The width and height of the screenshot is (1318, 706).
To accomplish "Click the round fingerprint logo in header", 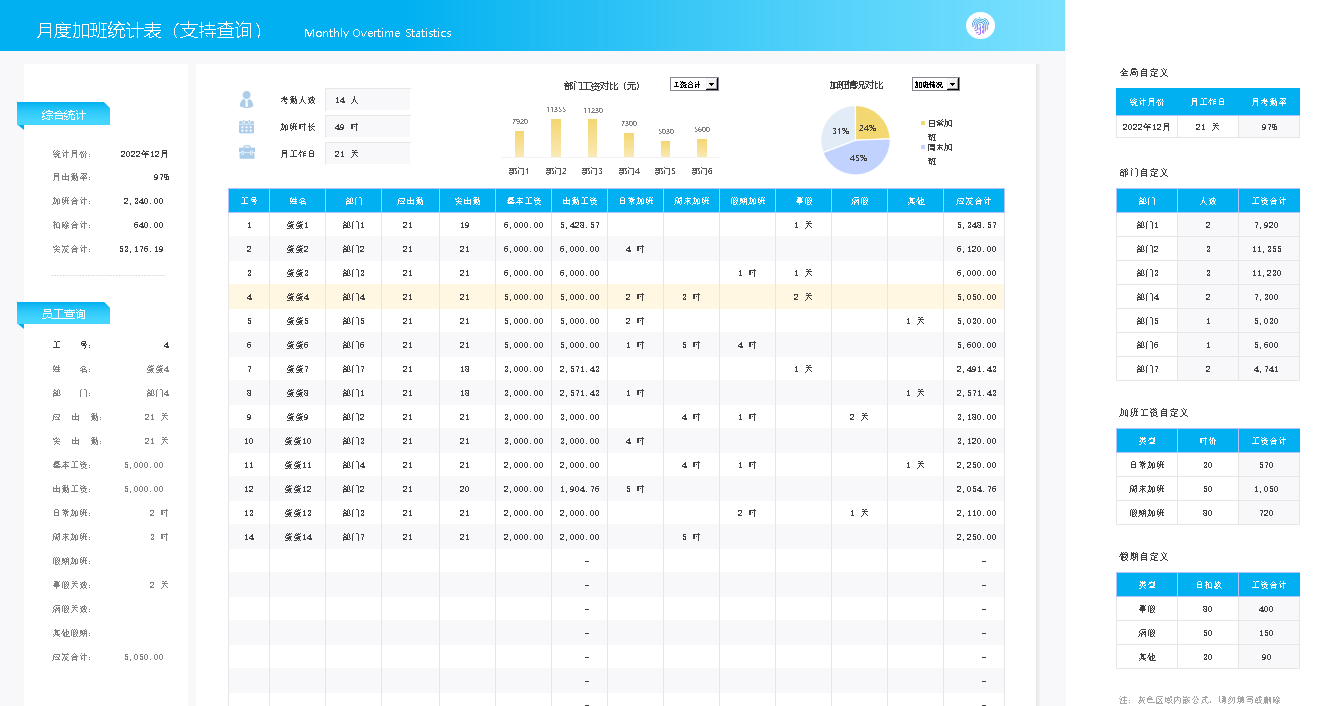I will tap(980, 26).
